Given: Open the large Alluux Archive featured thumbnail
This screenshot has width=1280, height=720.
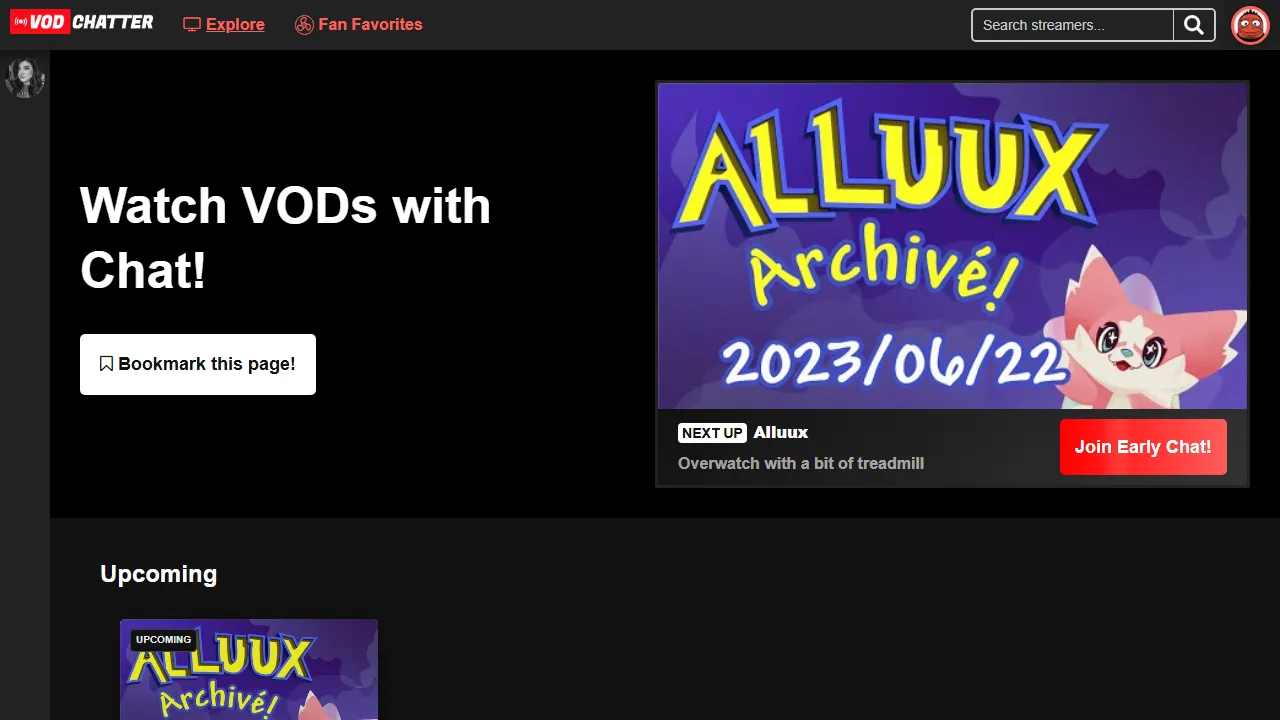Looking at the screenshot, I should [952, 245].
